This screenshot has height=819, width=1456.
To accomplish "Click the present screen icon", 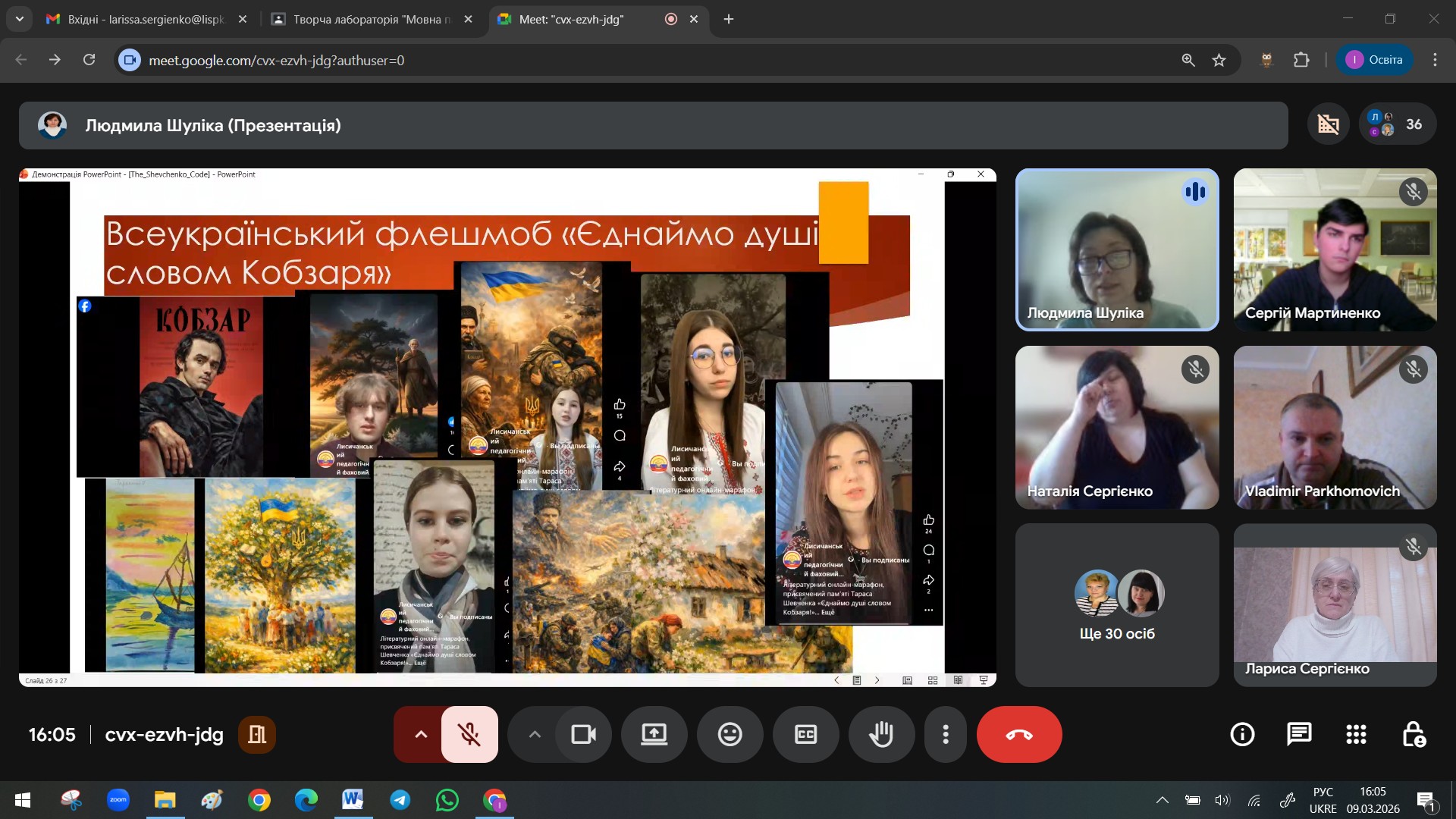I will [x=654, y=734].
